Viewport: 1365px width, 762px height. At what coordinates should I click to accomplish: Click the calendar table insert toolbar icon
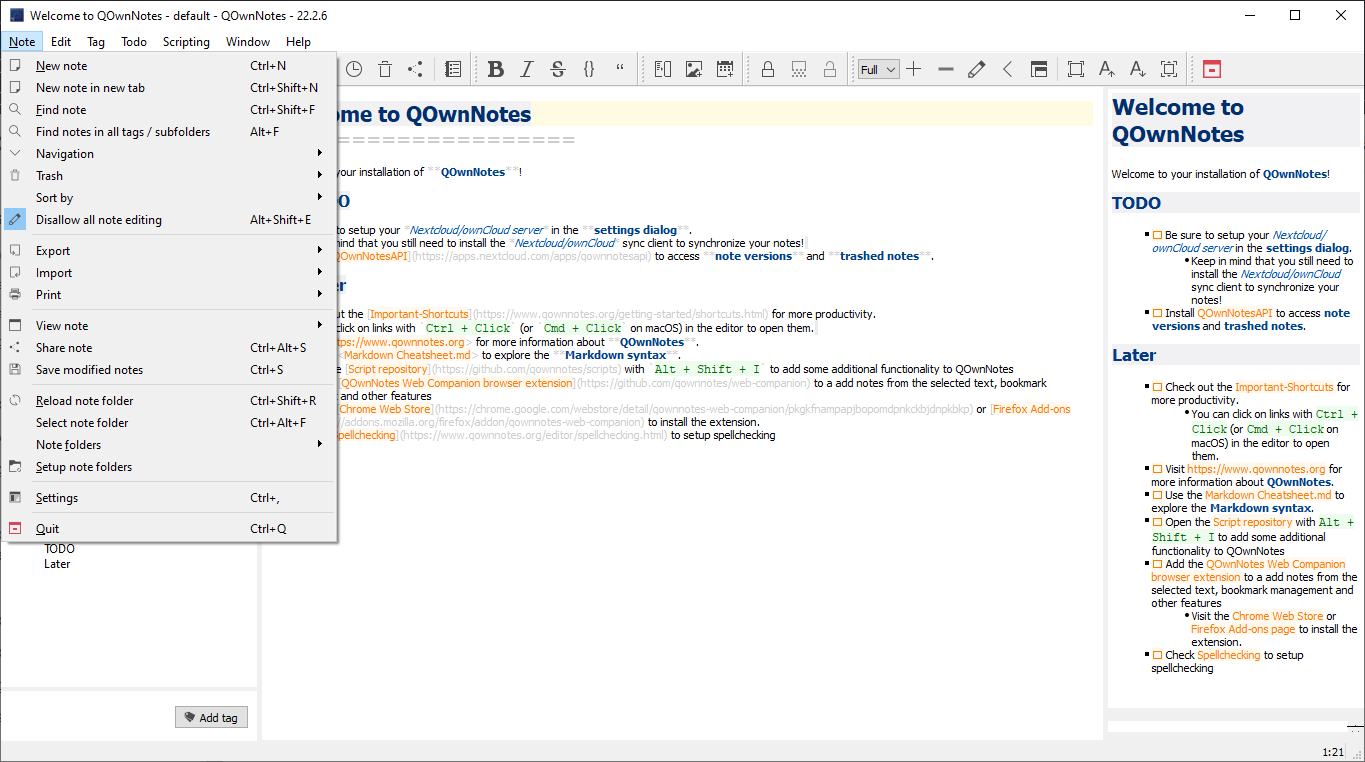725,69
